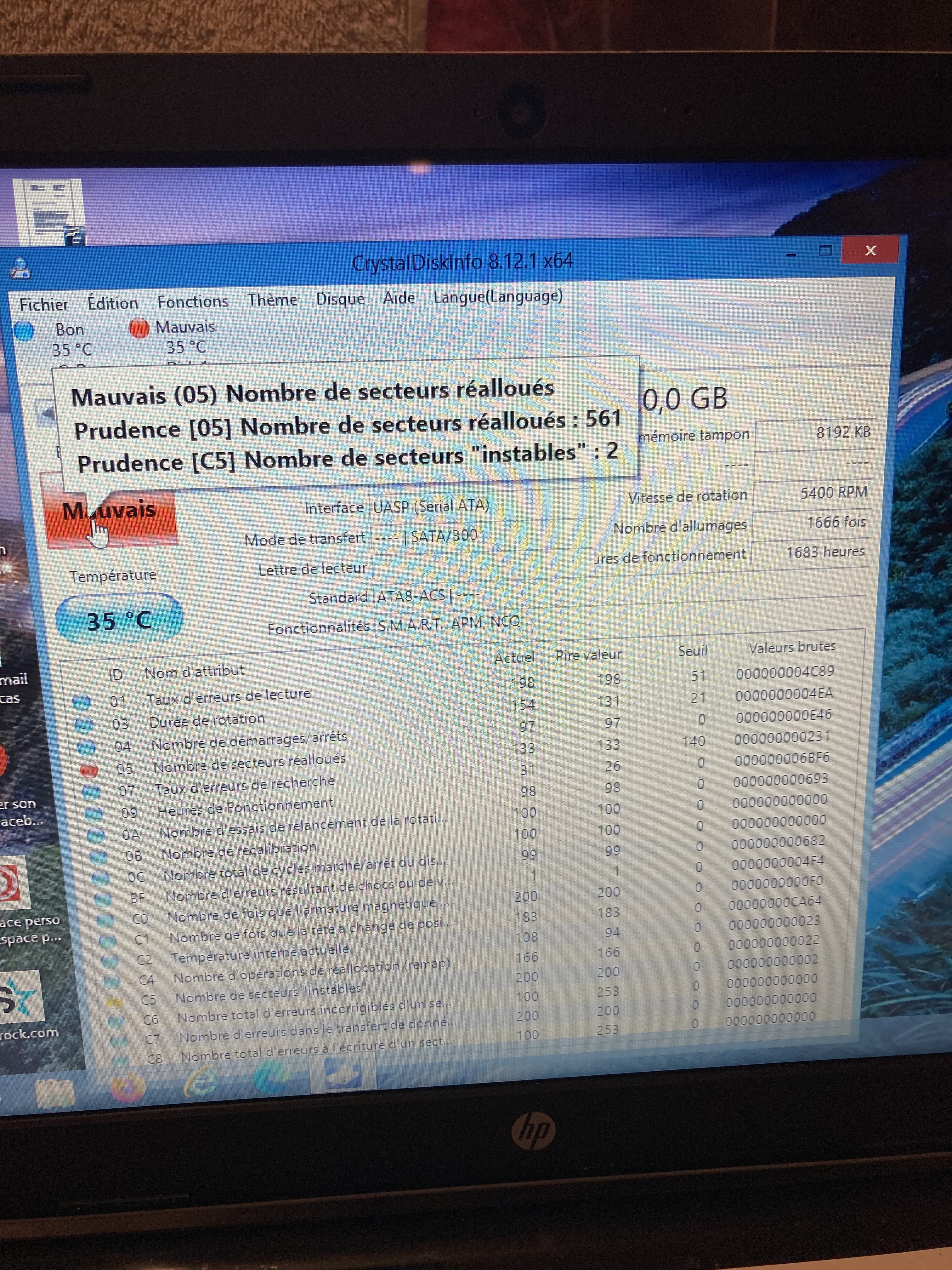Click the power-on hours '1683 heures'
The width and height of the screenshot is (952, 1270).
click(x=810, y=552)
